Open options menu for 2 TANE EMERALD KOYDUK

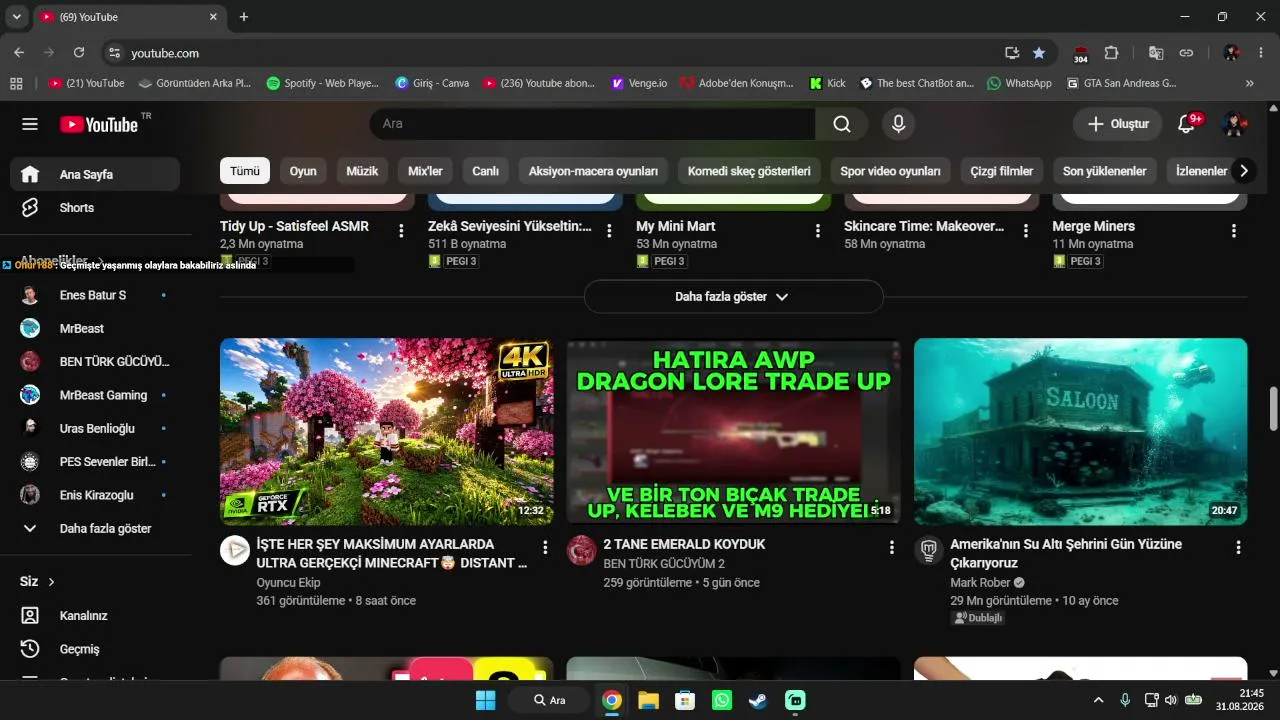(892, 547)
